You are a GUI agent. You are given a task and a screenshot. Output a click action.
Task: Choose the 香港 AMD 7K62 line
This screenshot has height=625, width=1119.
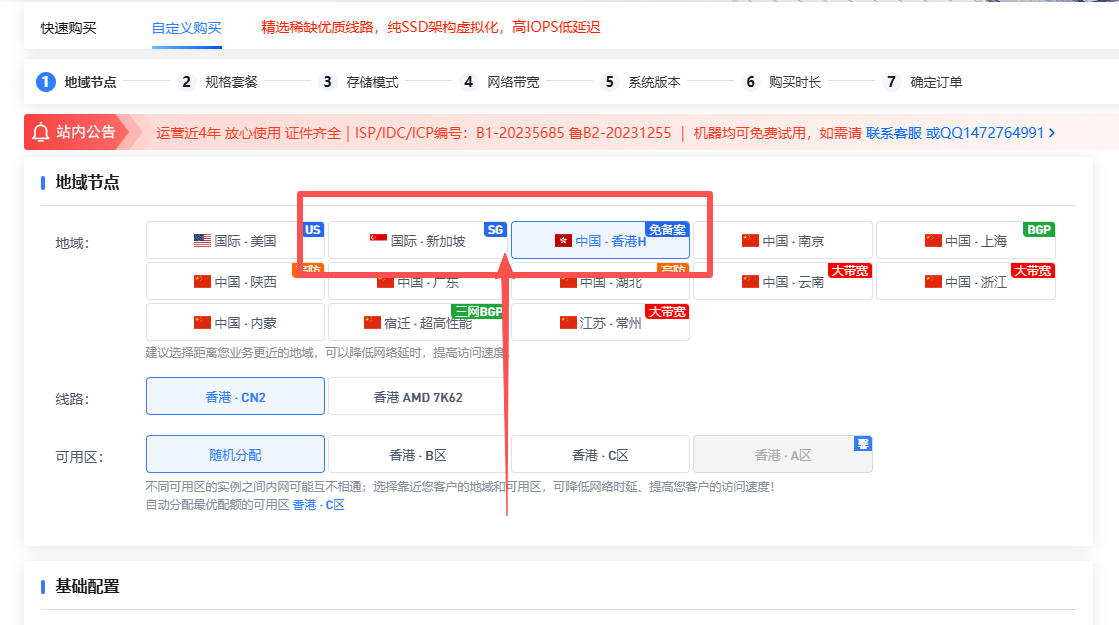point(417,397)
